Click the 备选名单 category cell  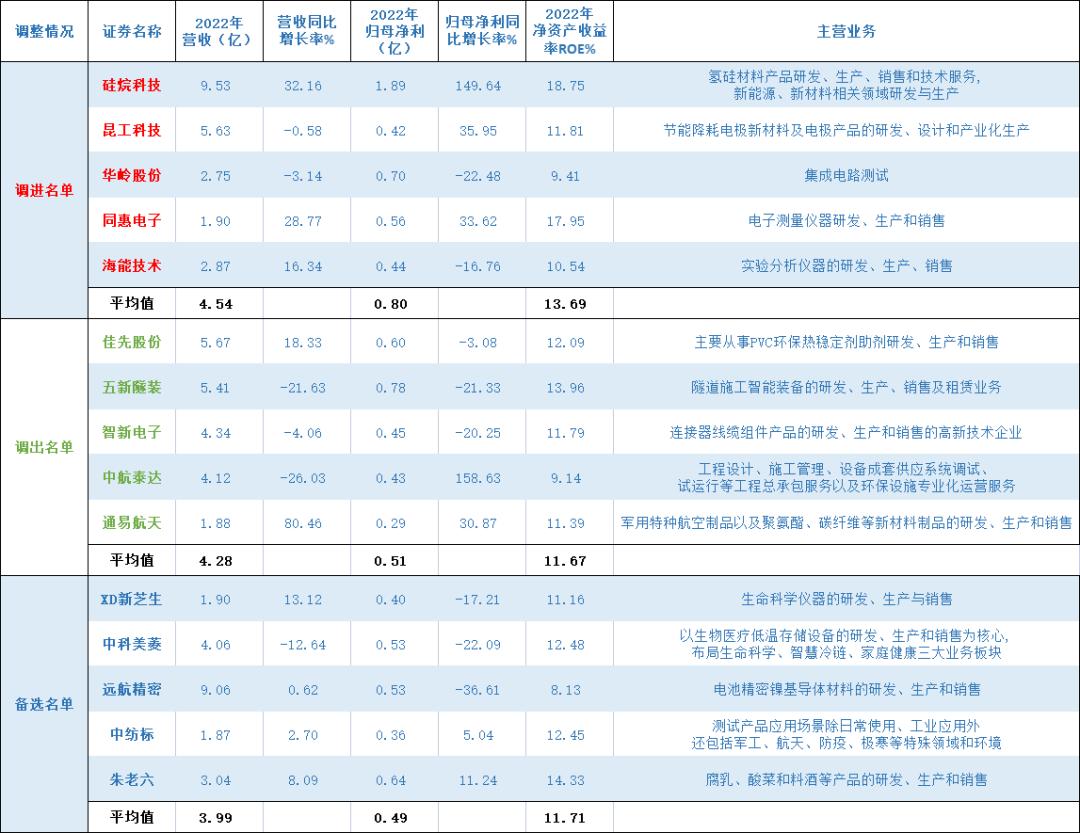[44, 704]
